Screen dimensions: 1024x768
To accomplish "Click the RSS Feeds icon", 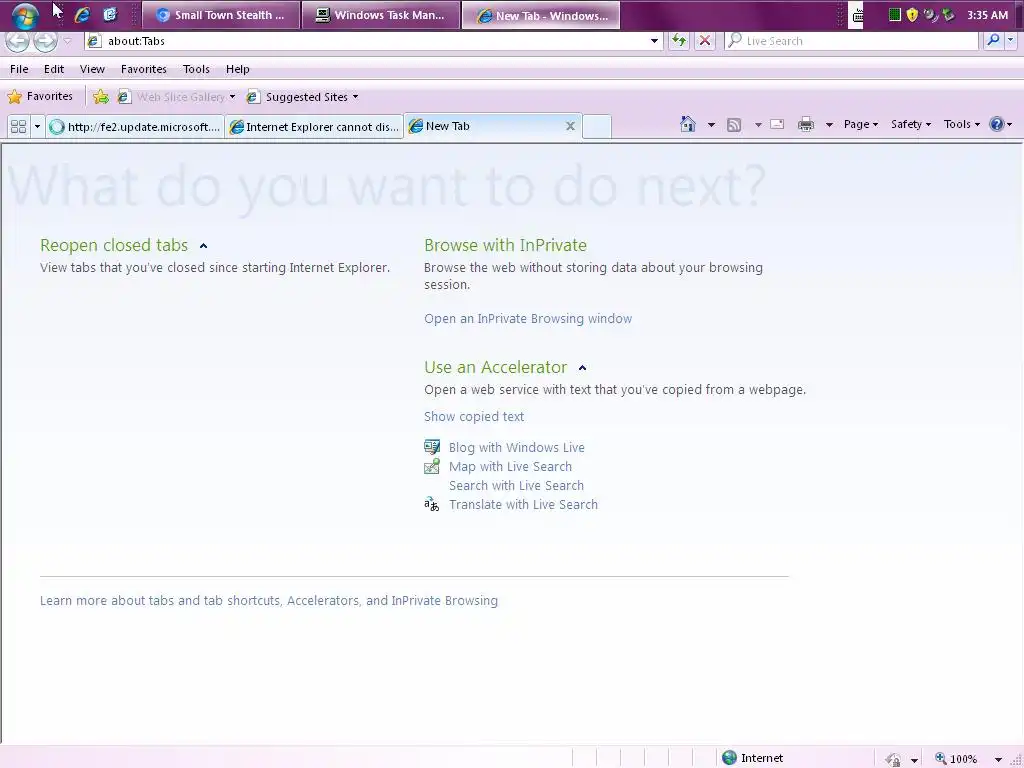I will [734, 125].
